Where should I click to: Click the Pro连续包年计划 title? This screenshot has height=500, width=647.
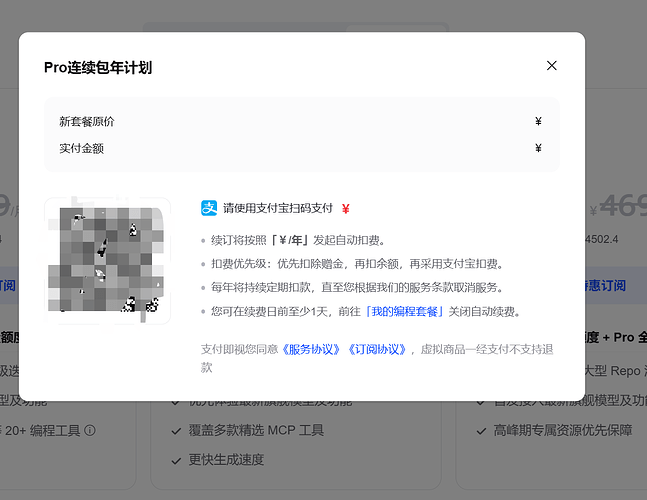pos(98,68)
